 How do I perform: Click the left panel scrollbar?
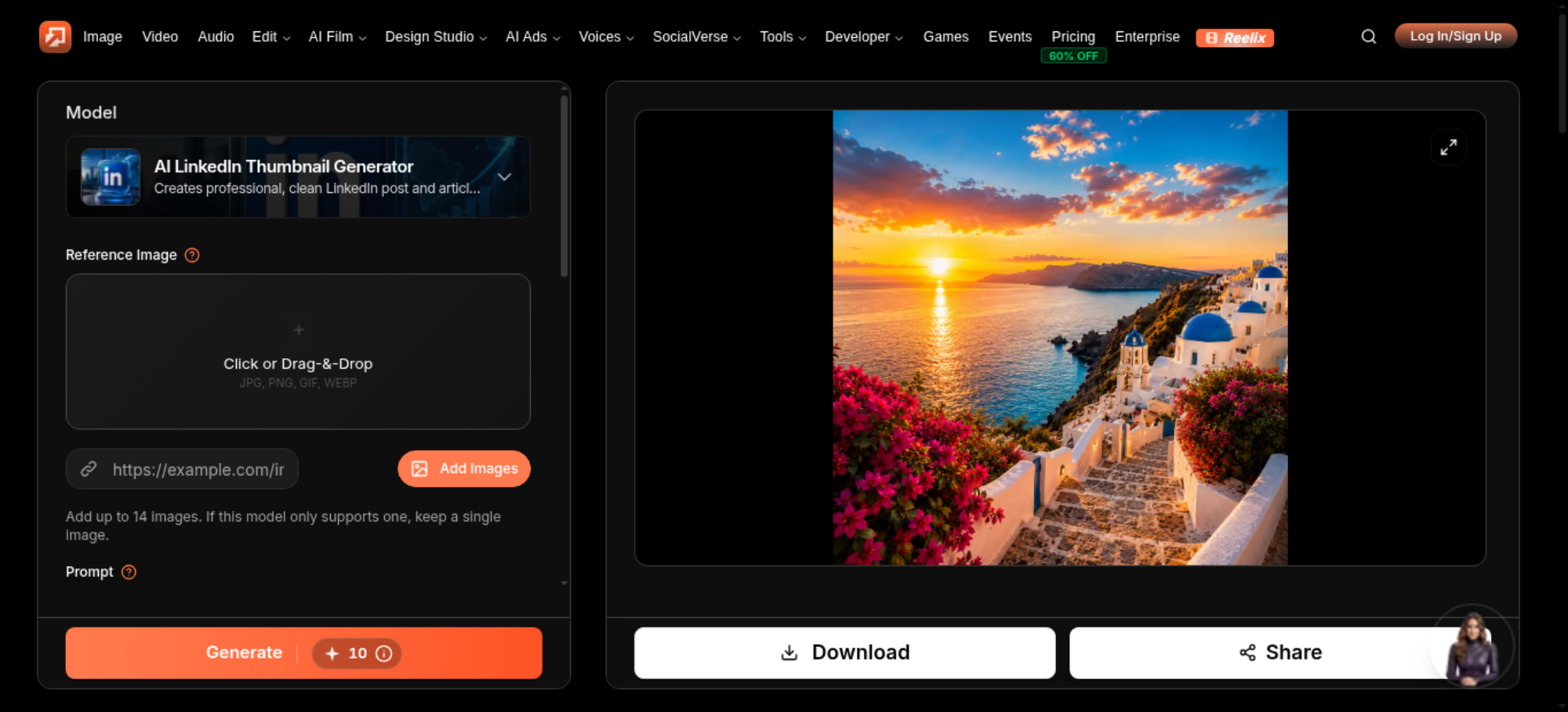[564, 187]
